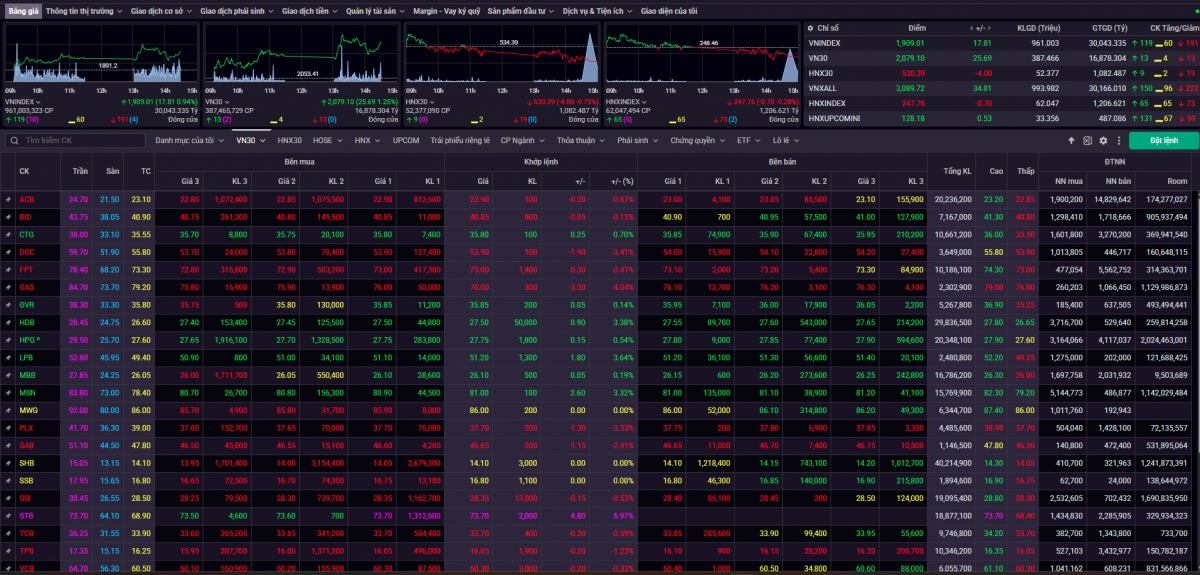Open the three-dot more options menu
Screen dimensions: 1200x575
coord(1119,141)
